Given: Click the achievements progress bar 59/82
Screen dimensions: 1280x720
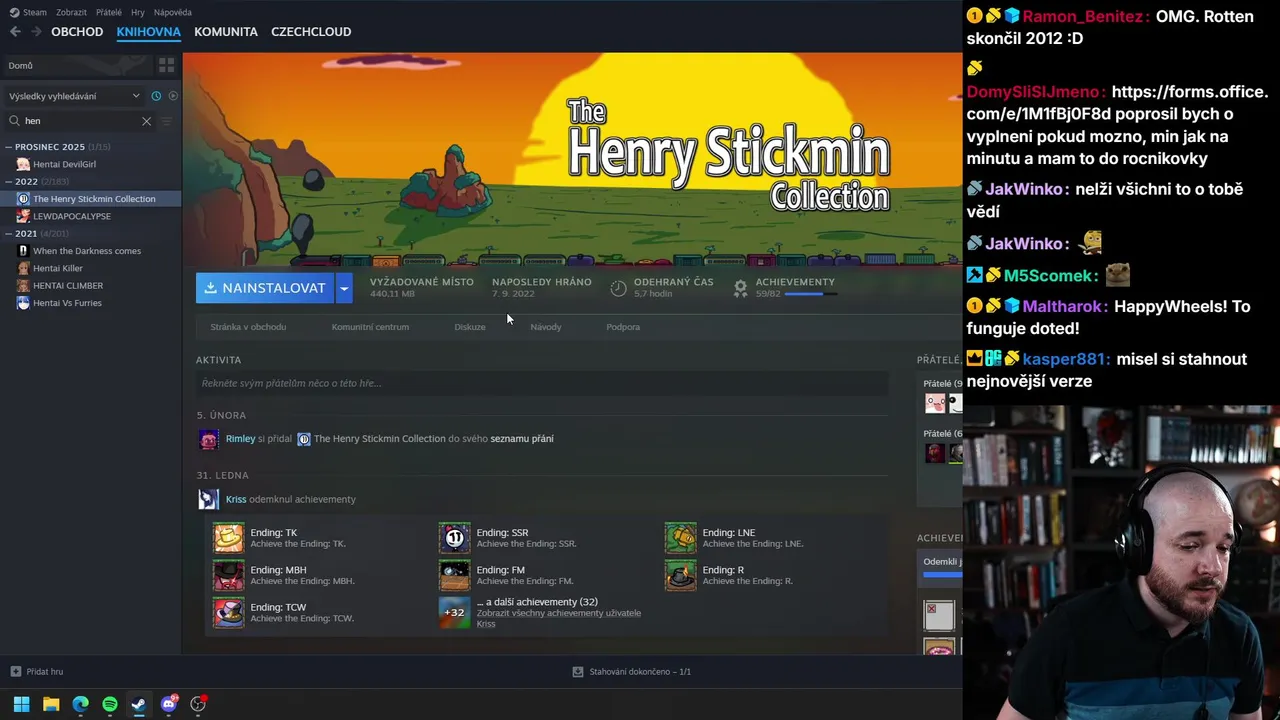Looking at the screenshot, I should (809, 294).
